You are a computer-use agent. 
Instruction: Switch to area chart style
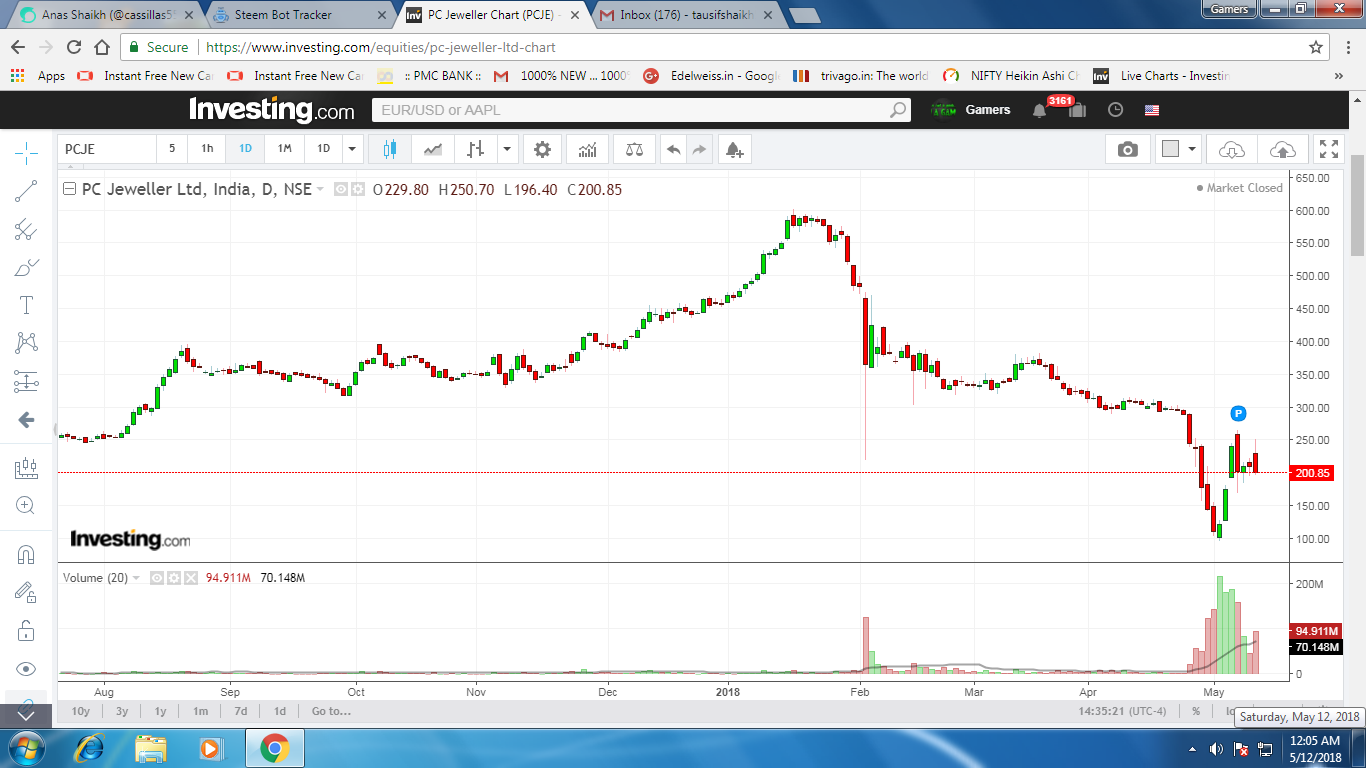click(433, 149)
